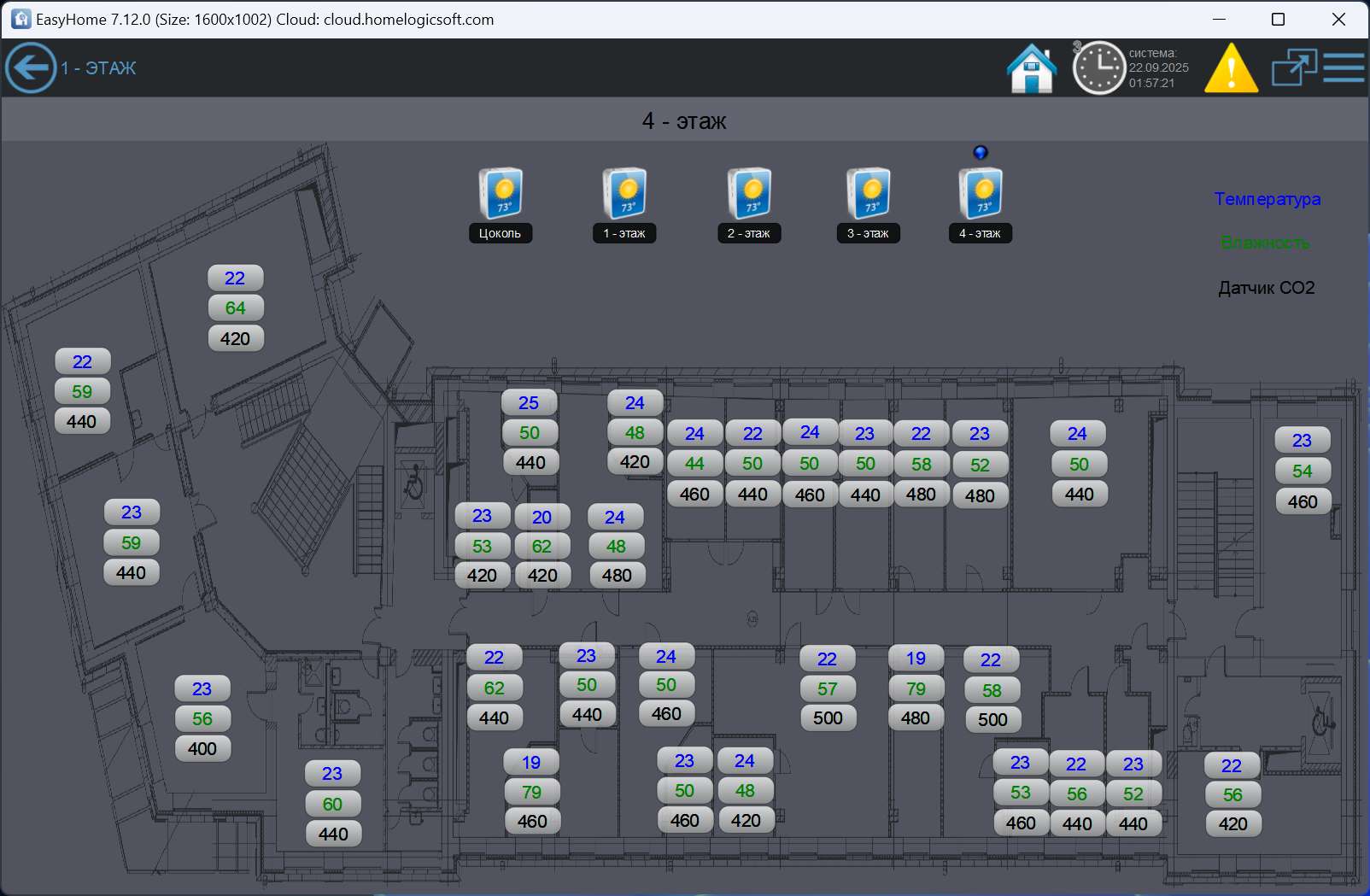Select the 4 - этаж floor icon
Screen dimensions: 1370x896
981,193
